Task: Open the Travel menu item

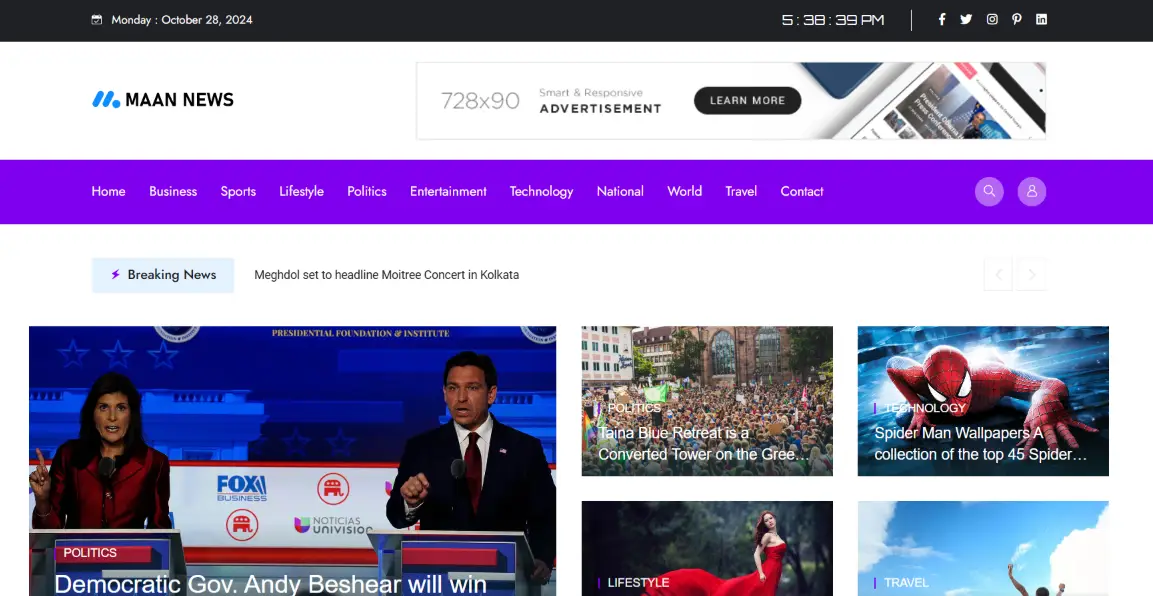Action: pos(741,191)
